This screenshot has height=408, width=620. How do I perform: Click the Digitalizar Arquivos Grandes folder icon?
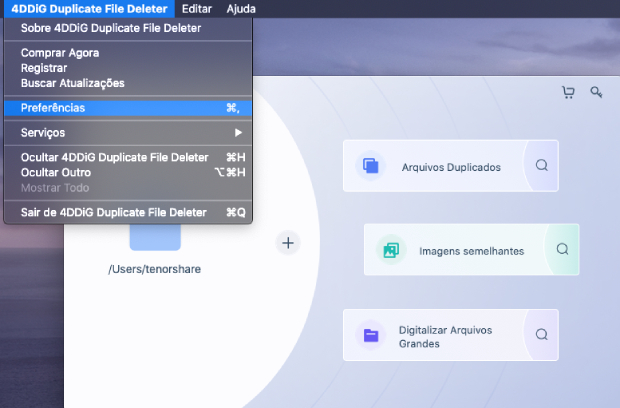pos(370,335)
